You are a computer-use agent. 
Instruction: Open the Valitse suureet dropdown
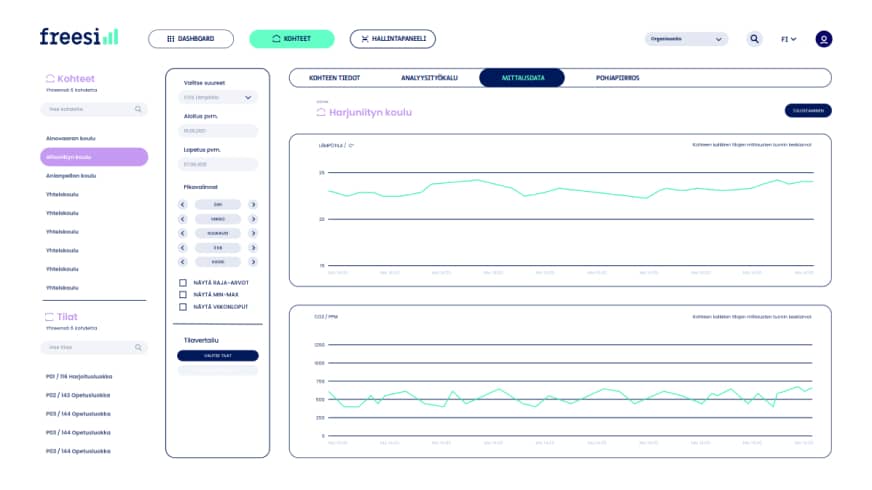[218, 97]
